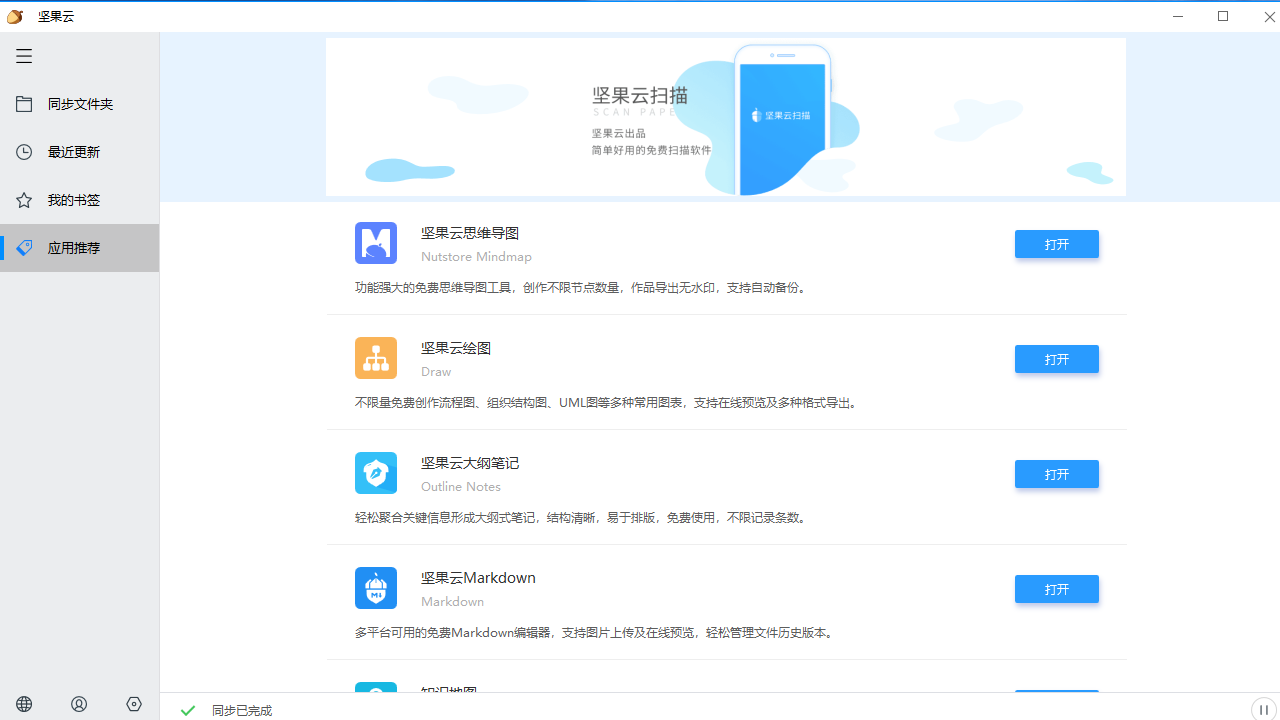
Task: Click the globe language icon
Action: [x=24, y=704]
